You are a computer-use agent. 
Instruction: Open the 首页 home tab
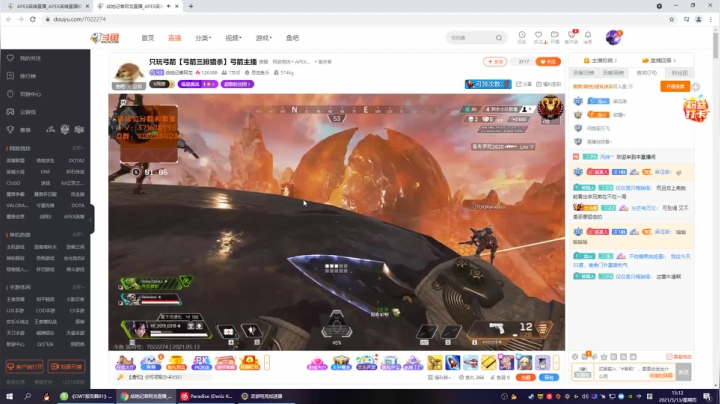147,38
